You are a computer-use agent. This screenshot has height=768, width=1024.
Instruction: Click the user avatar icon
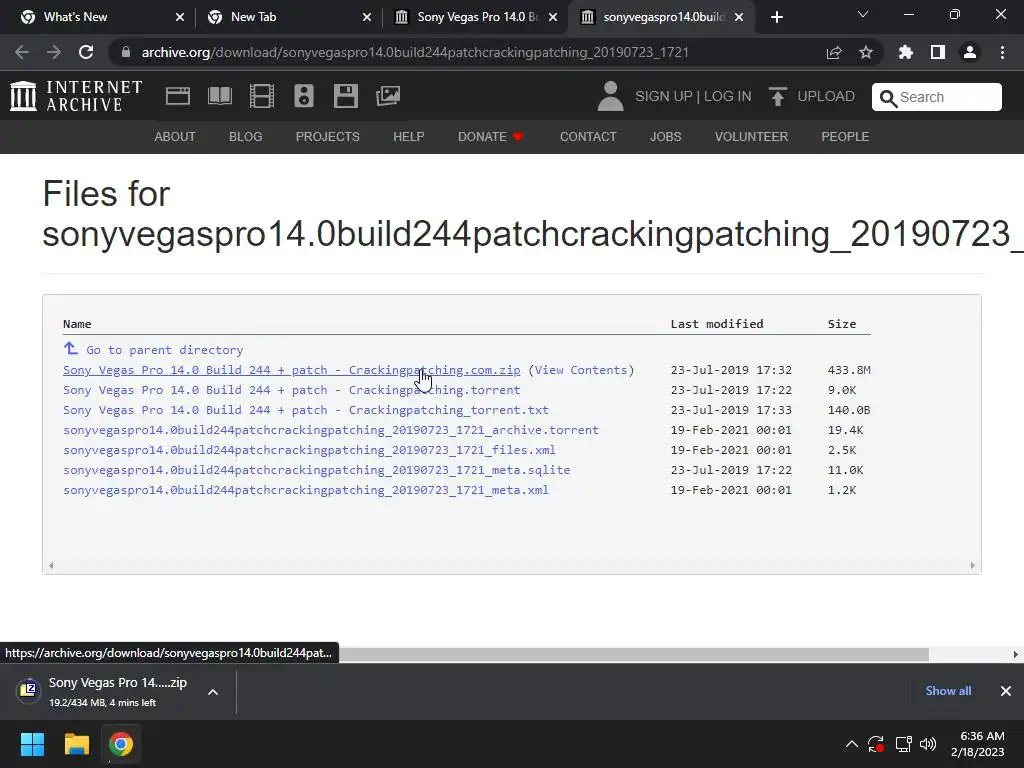[611, 96]
